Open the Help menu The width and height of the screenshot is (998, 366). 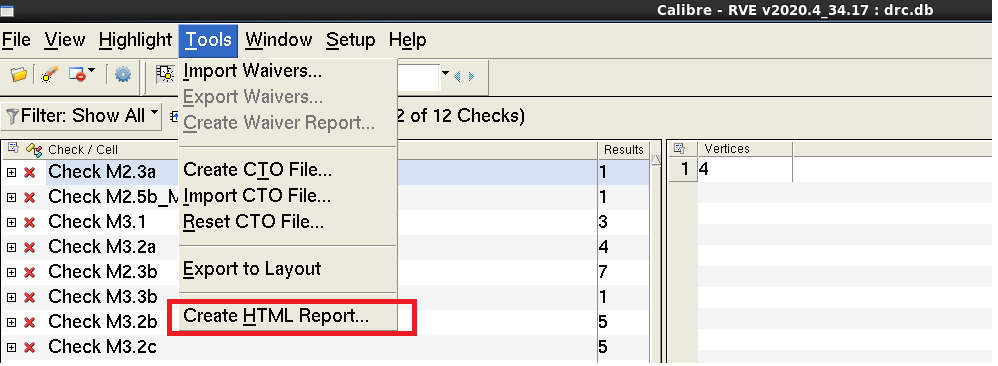(x=407, y=40)
